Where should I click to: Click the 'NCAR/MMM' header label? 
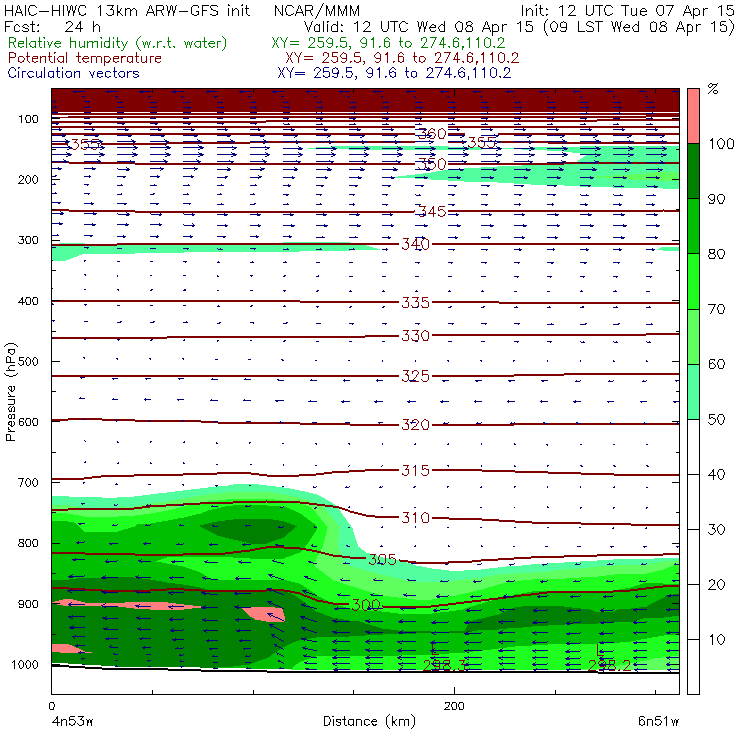click(317, 11)
